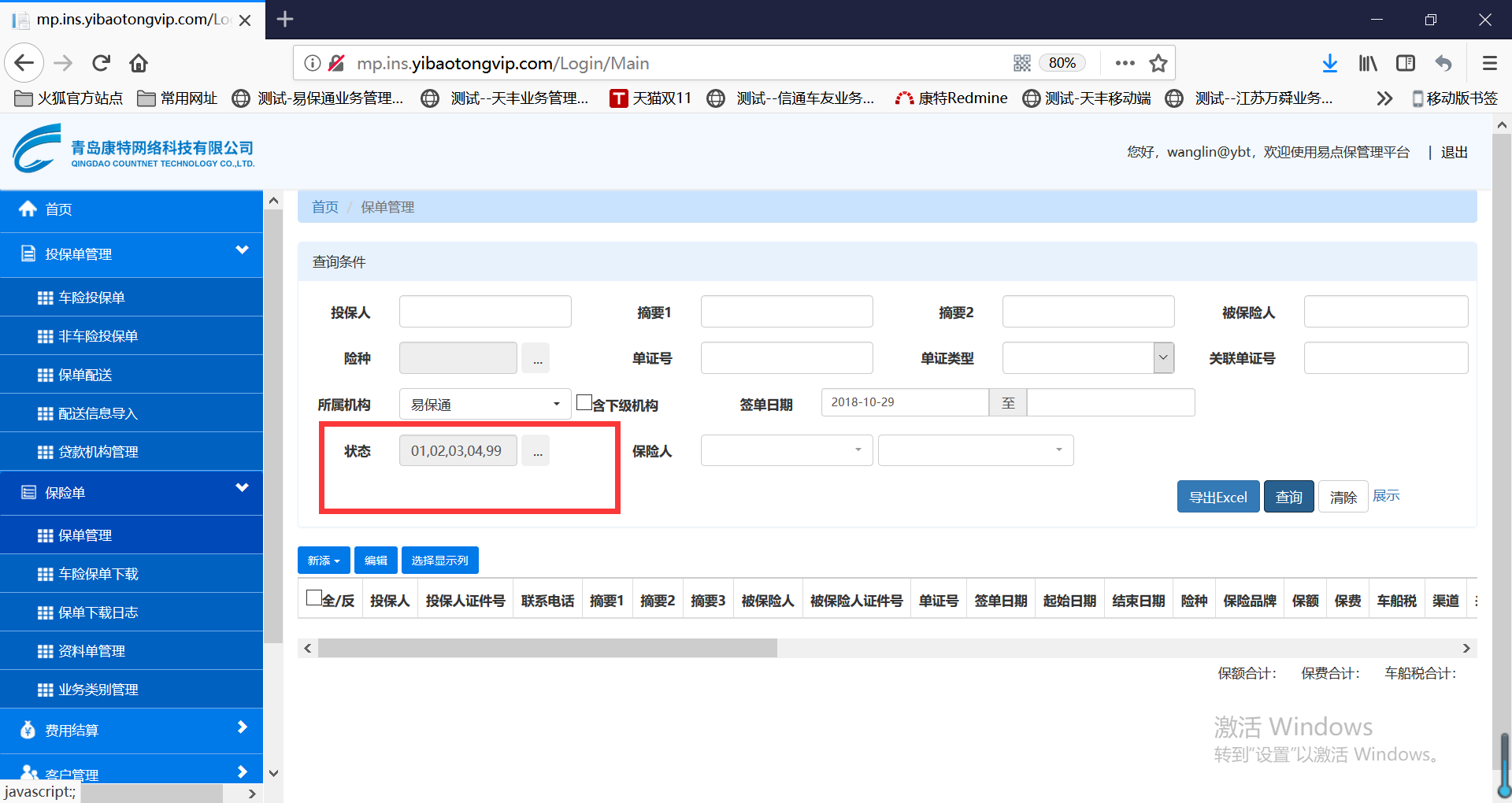Image resolution: width=1512 pixels, height=803 pixels.
Task: Check the 含下级机构 checkbox
Action: 584,402
